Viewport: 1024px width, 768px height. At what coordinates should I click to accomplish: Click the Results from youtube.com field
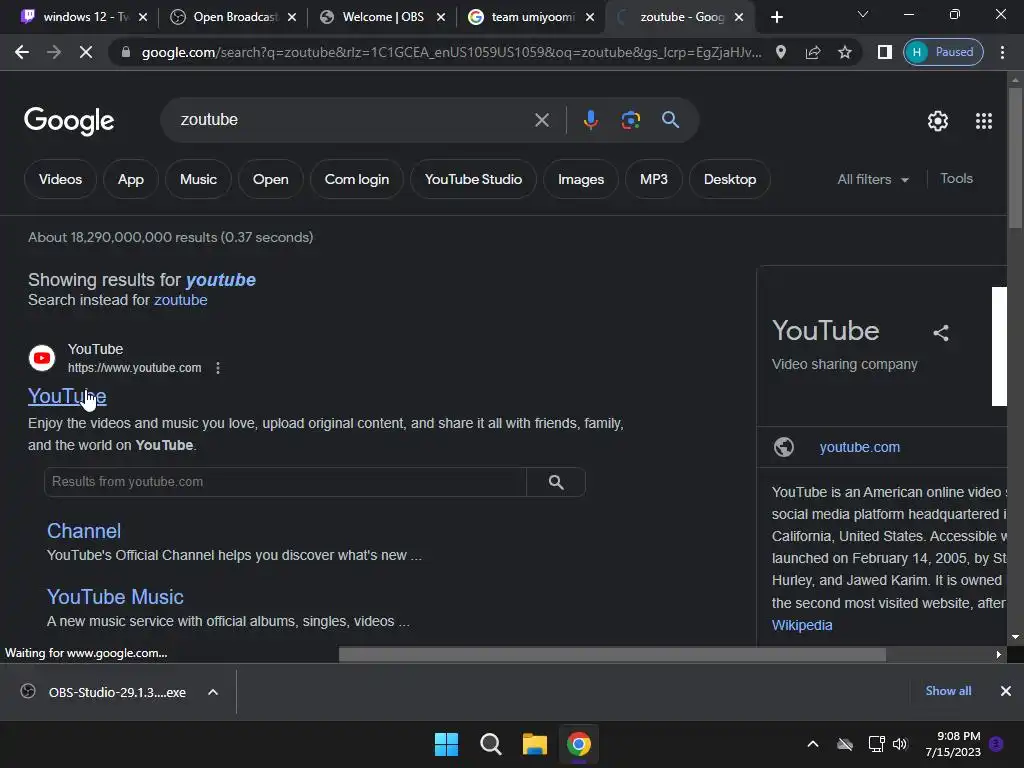285,482
